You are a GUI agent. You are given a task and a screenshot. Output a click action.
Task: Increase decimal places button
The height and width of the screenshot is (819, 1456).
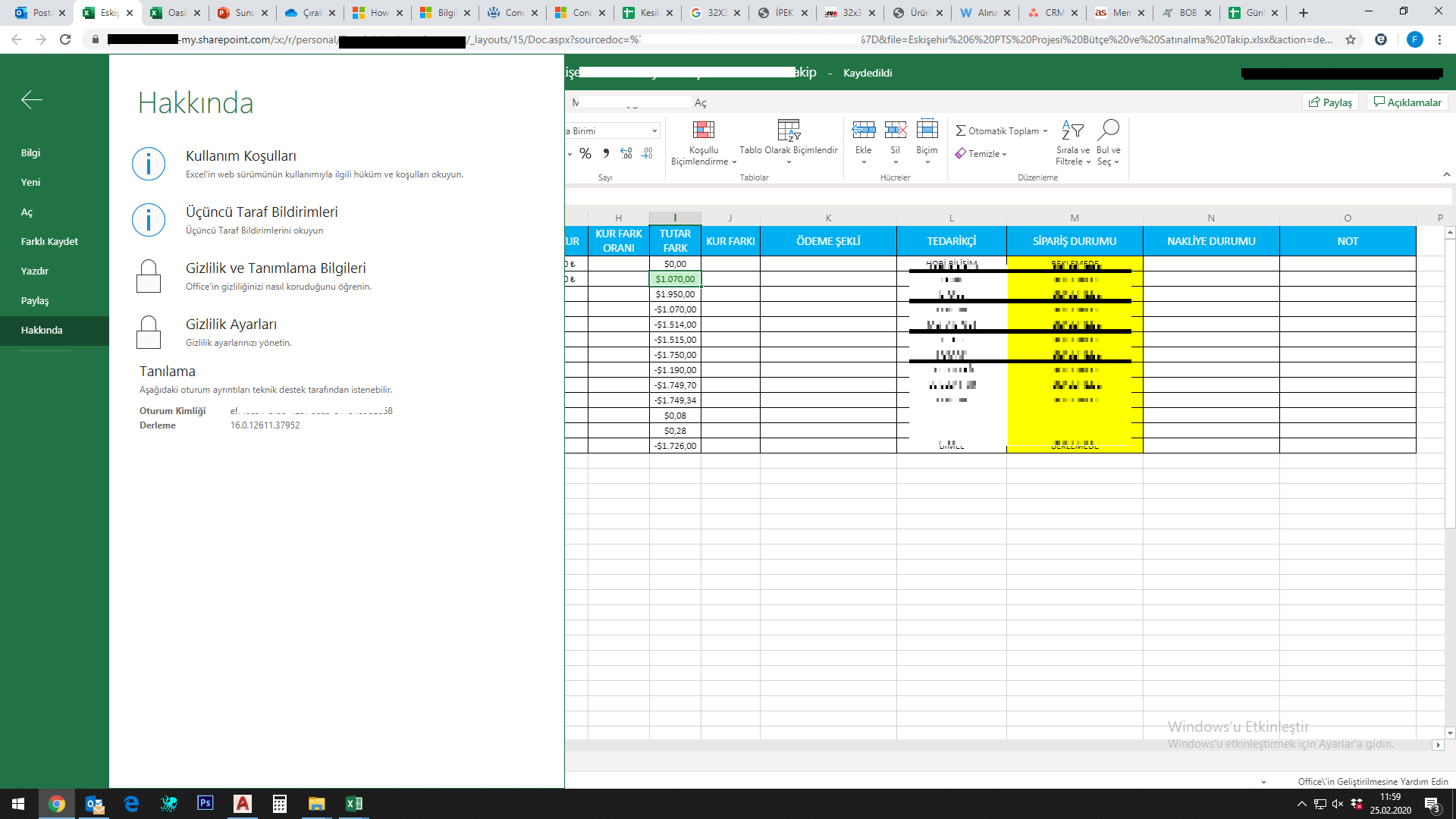[x=626, y=153]
